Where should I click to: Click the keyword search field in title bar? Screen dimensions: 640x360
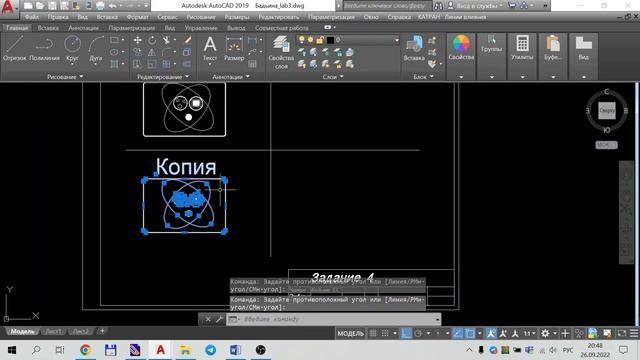[387, 6]
